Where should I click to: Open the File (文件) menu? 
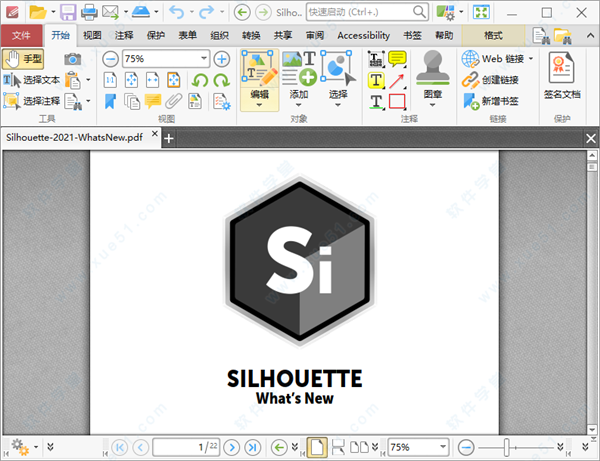(x=21, y=35)
